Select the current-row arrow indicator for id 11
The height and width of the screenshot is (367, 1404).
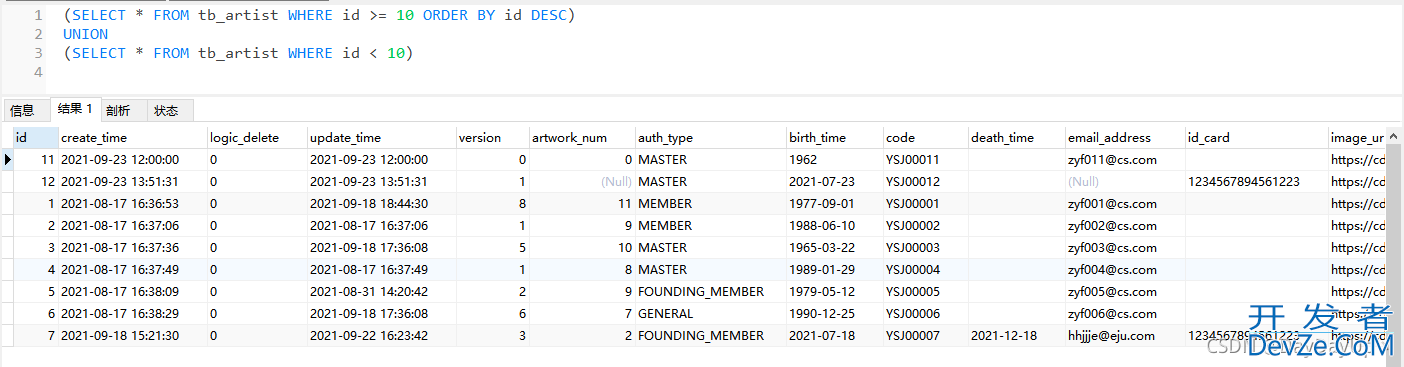point(7,160)
